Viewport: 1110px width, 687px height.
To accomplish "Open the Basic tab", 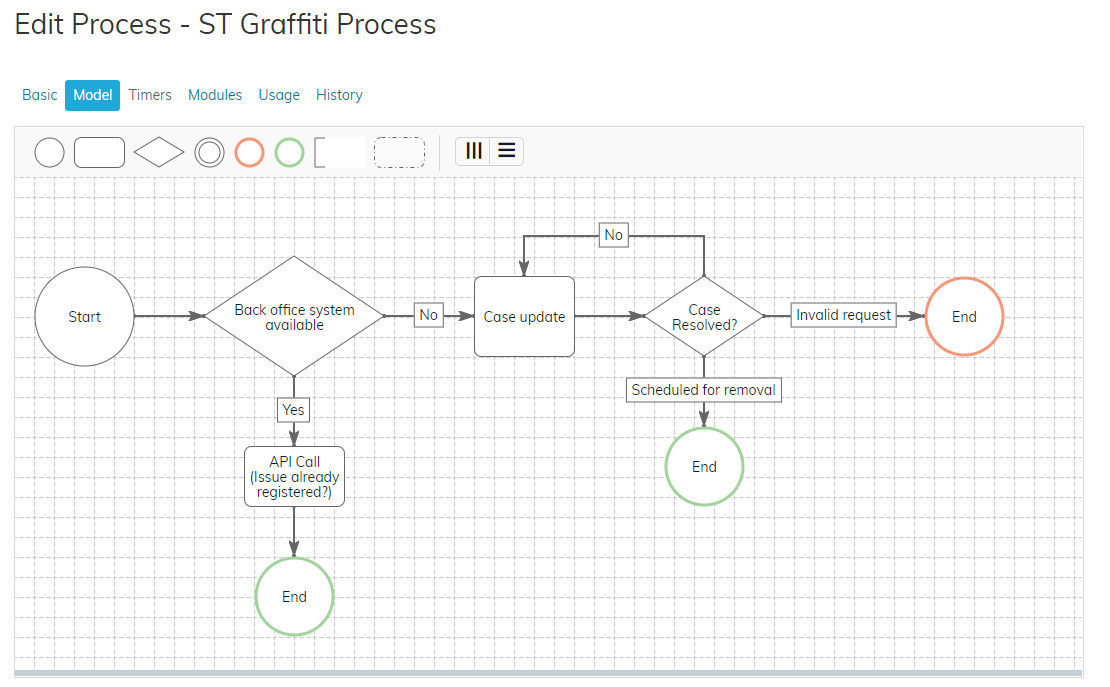I will [x=40, y=95].
